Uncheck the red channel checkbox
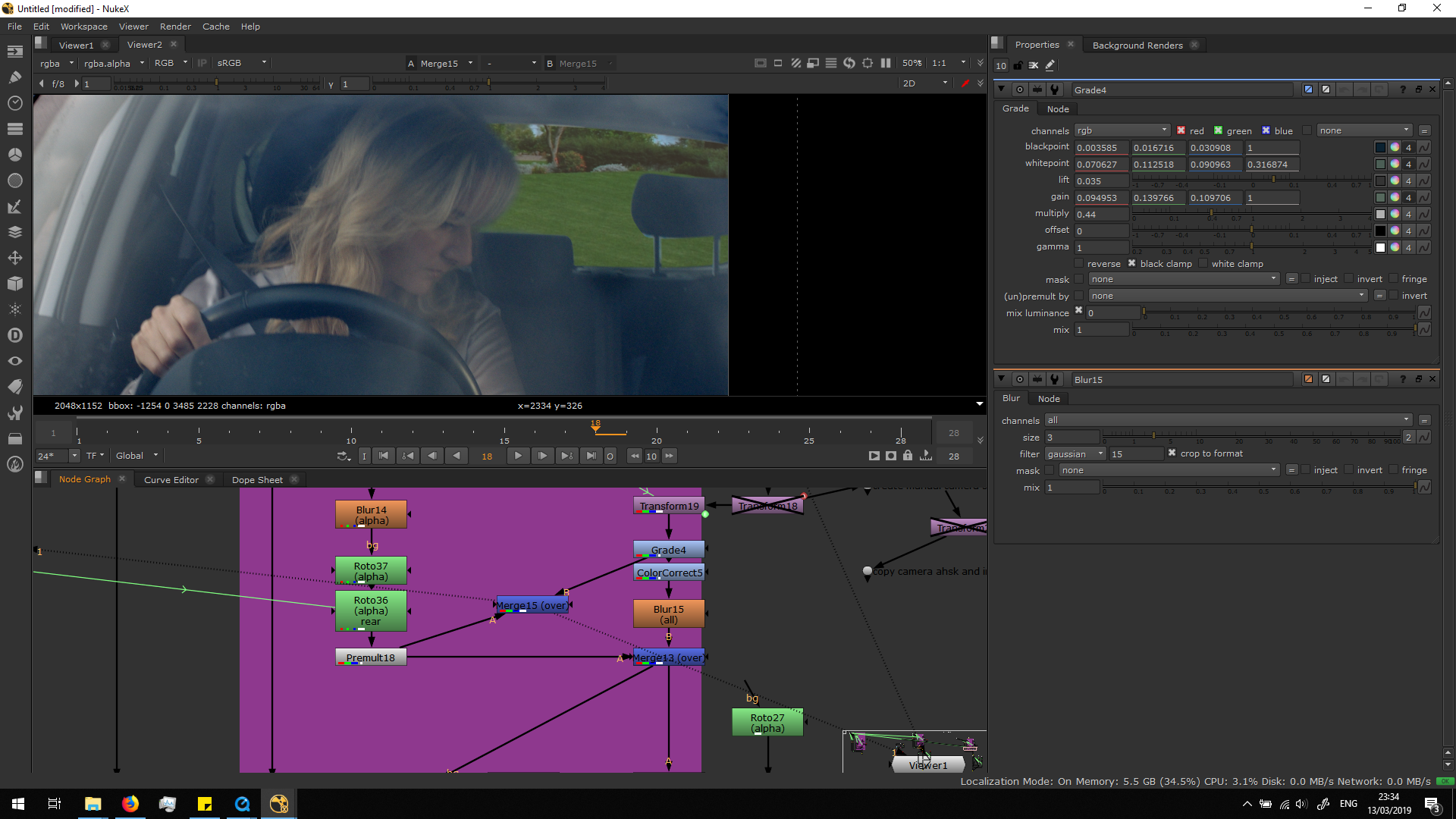 pos(1181,130)
